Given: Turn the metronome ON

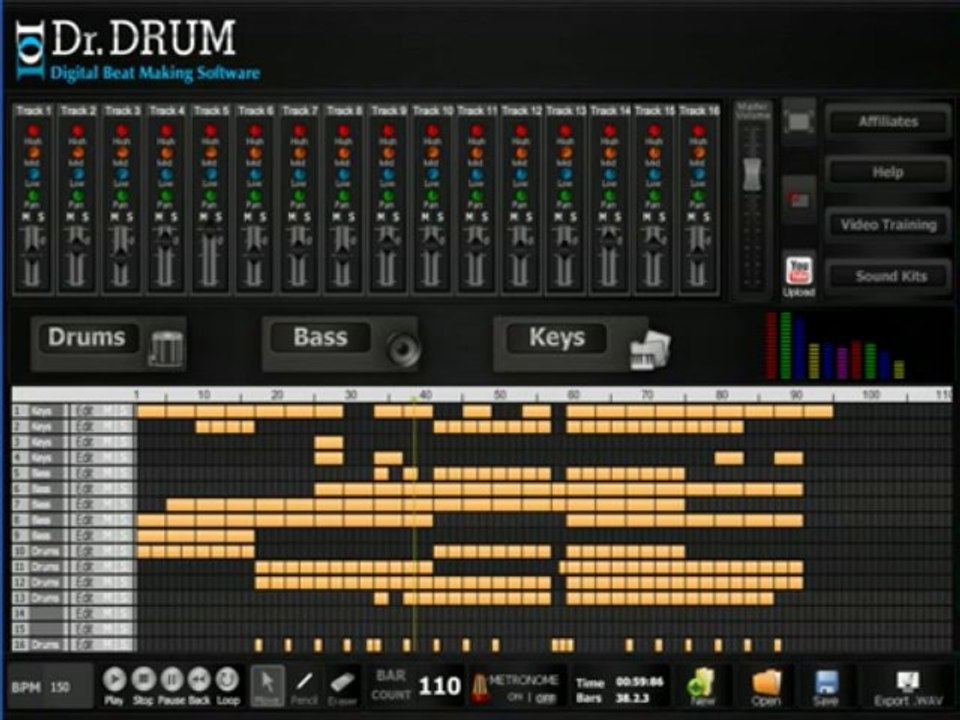Looking at the screenshot, I should pos(514,697).
